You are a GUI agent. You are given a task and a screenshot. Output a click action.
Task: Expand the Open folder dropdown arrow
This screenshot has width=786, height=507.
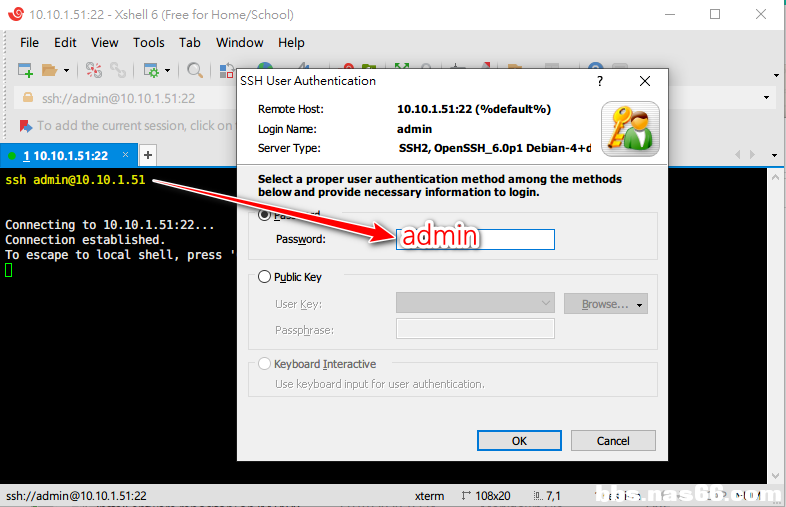(66, 71)
